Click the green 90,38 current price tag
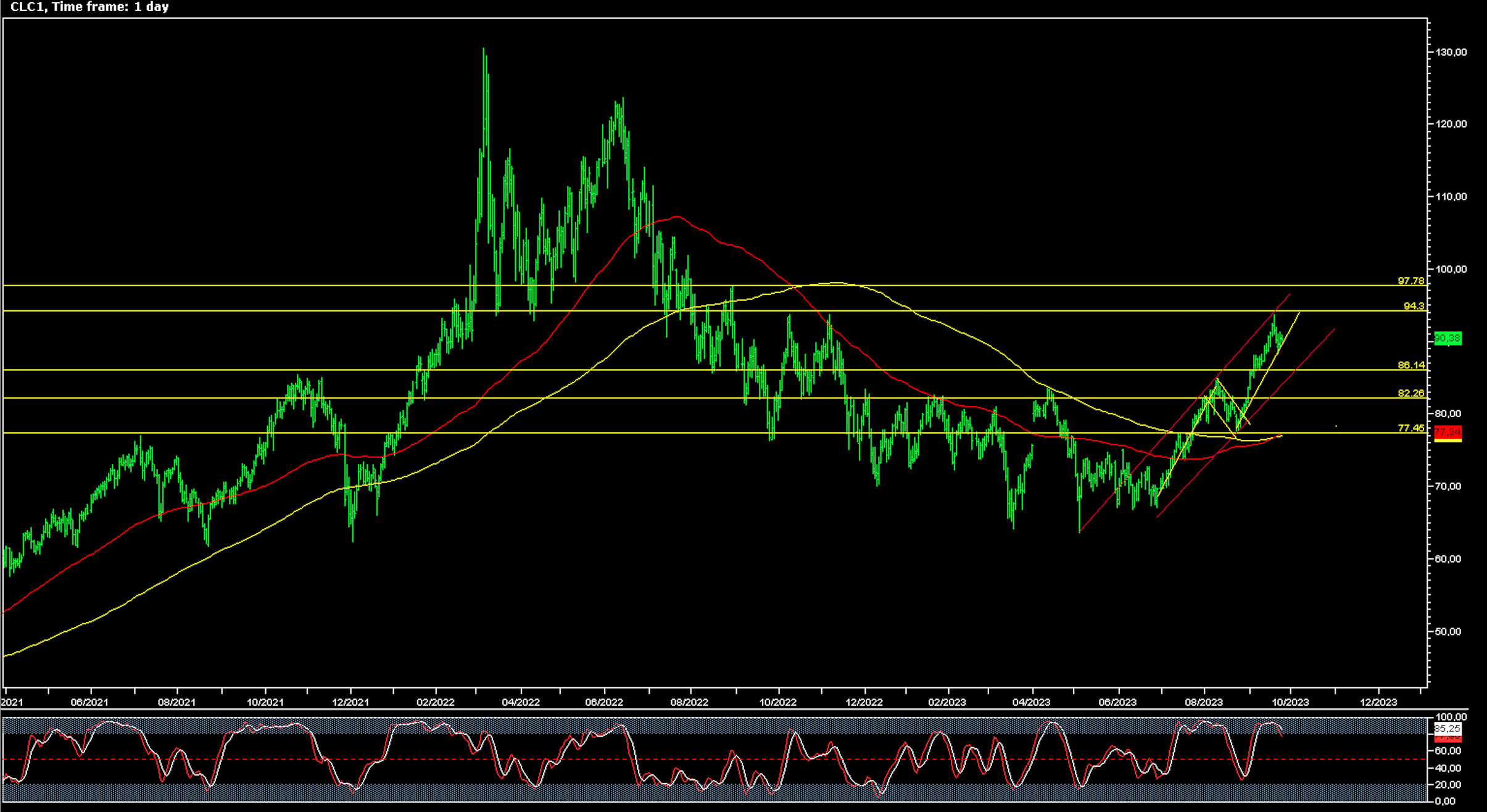Screen dimensions: 1487x812 point(1448,338)
